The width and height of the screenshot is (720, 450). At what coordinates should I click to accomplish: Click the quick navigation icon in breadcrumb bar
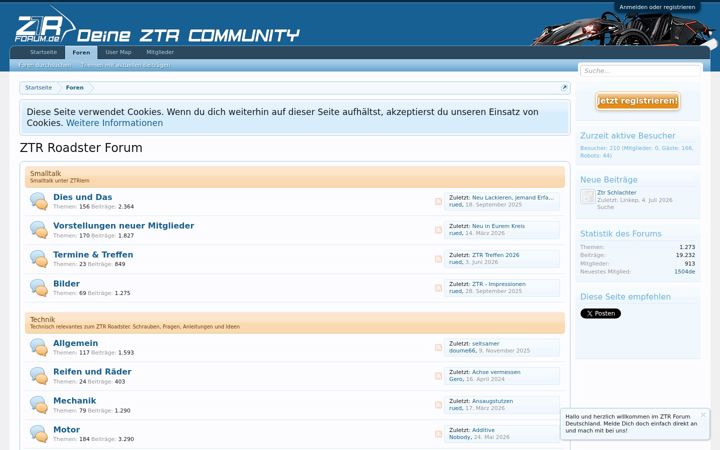point(564,88)
